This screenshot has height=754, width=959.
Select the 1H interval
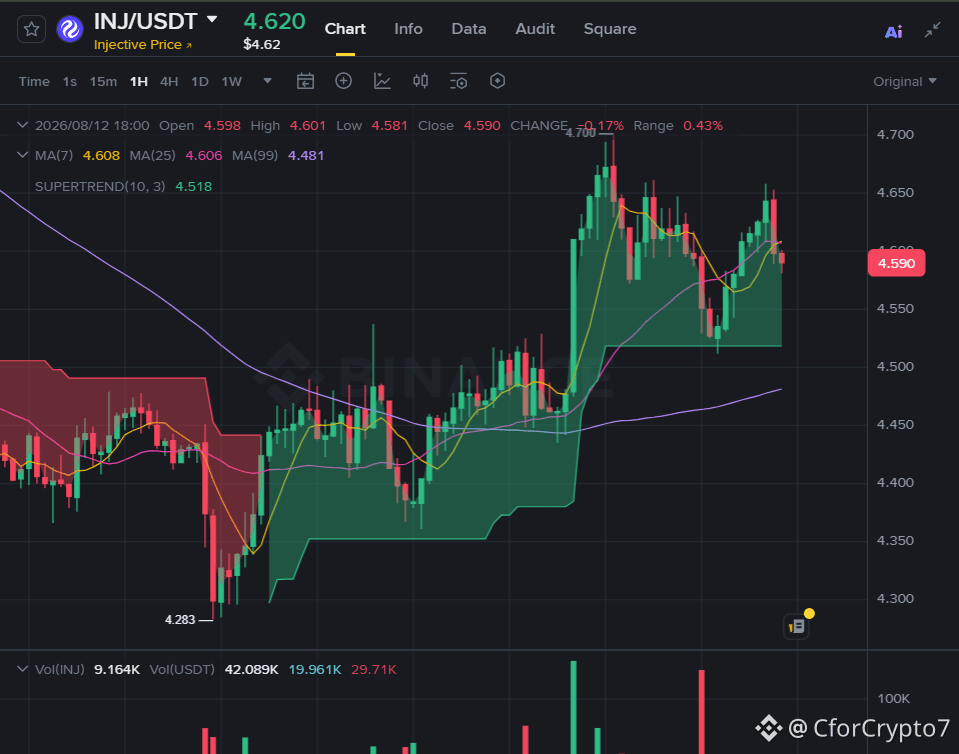click(x=139, y=81)
